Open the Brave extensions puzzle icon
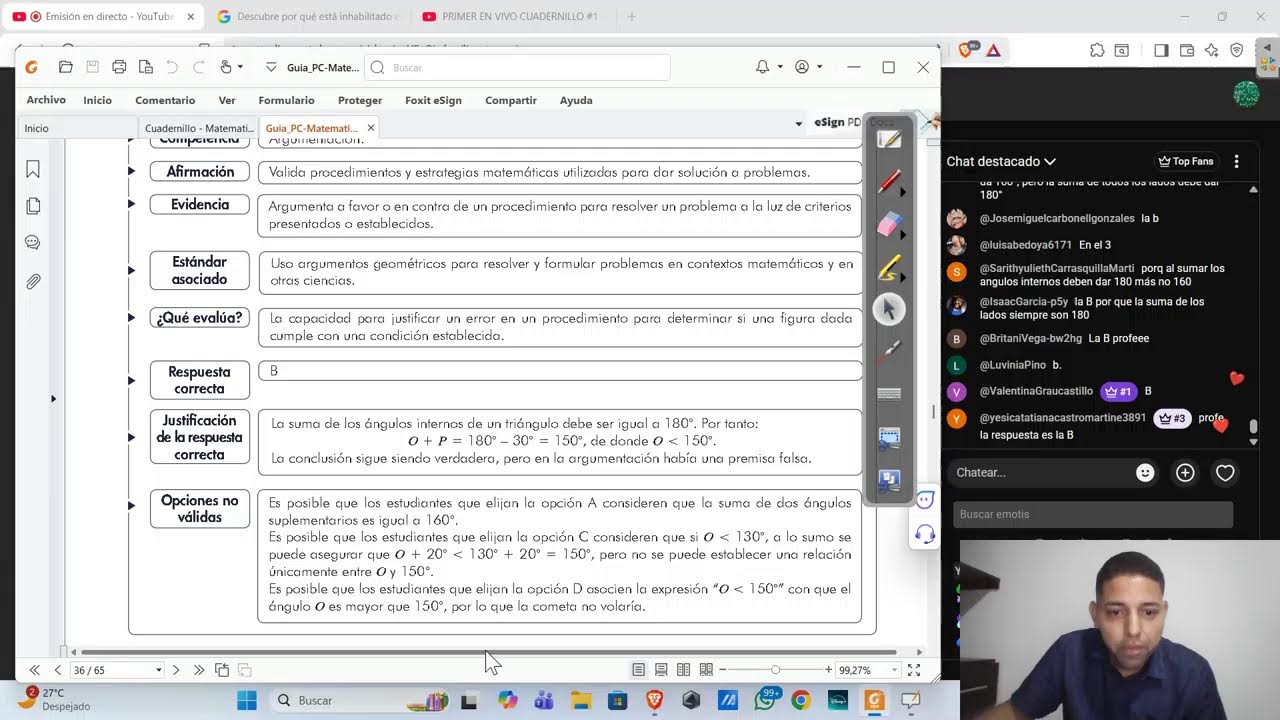Screen dimensions: 1280x720 click(1097, 50)
